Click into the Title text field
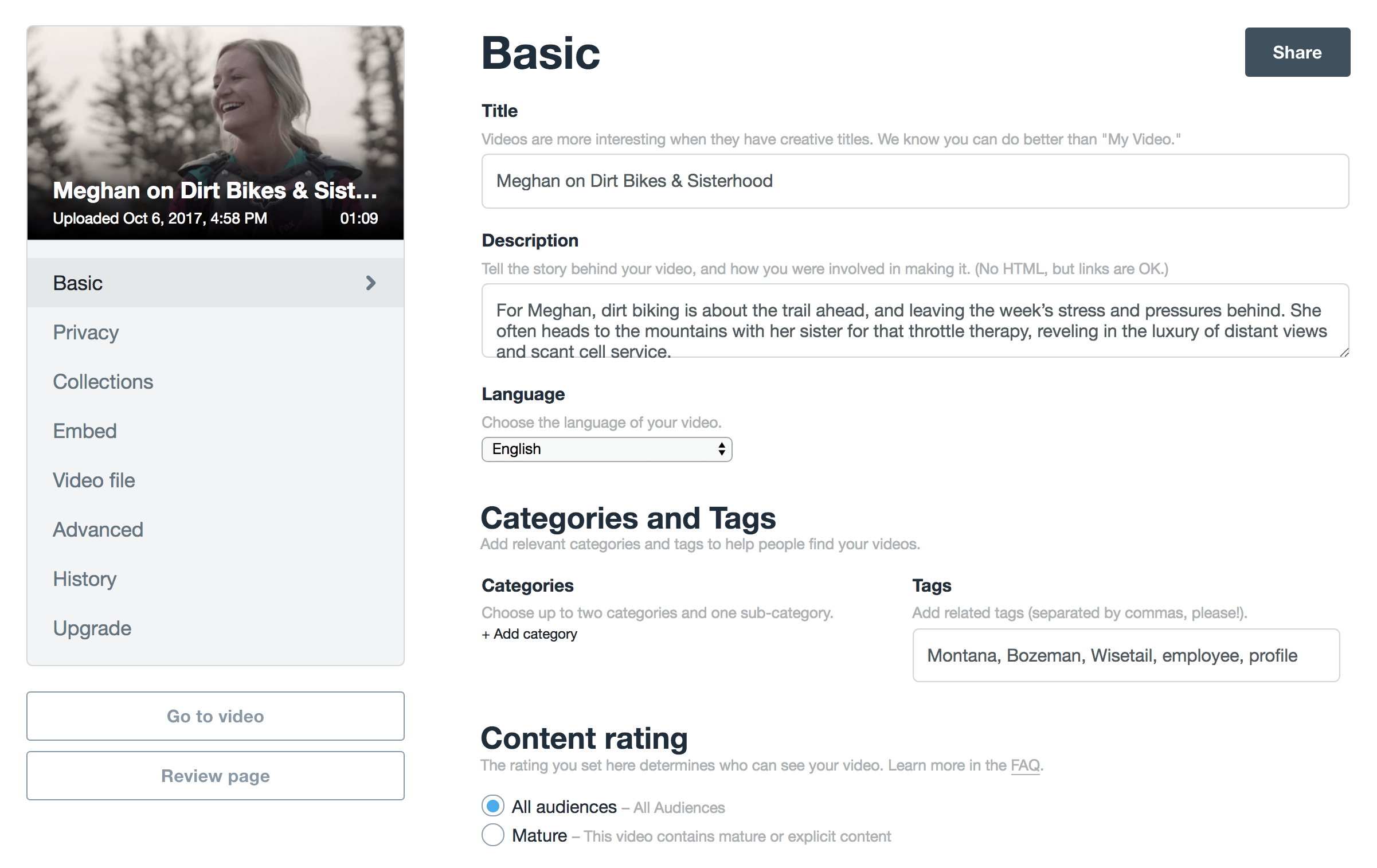This screenshot has width=1377, height=868. click(x=915, y=181)
